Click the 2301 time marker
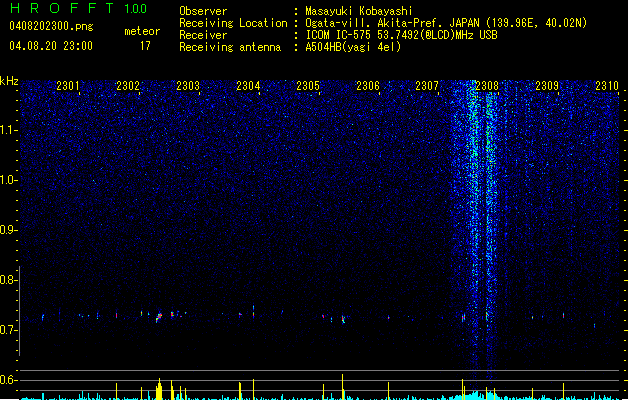This screenshot has height=400, width=629. coord(68,86)
